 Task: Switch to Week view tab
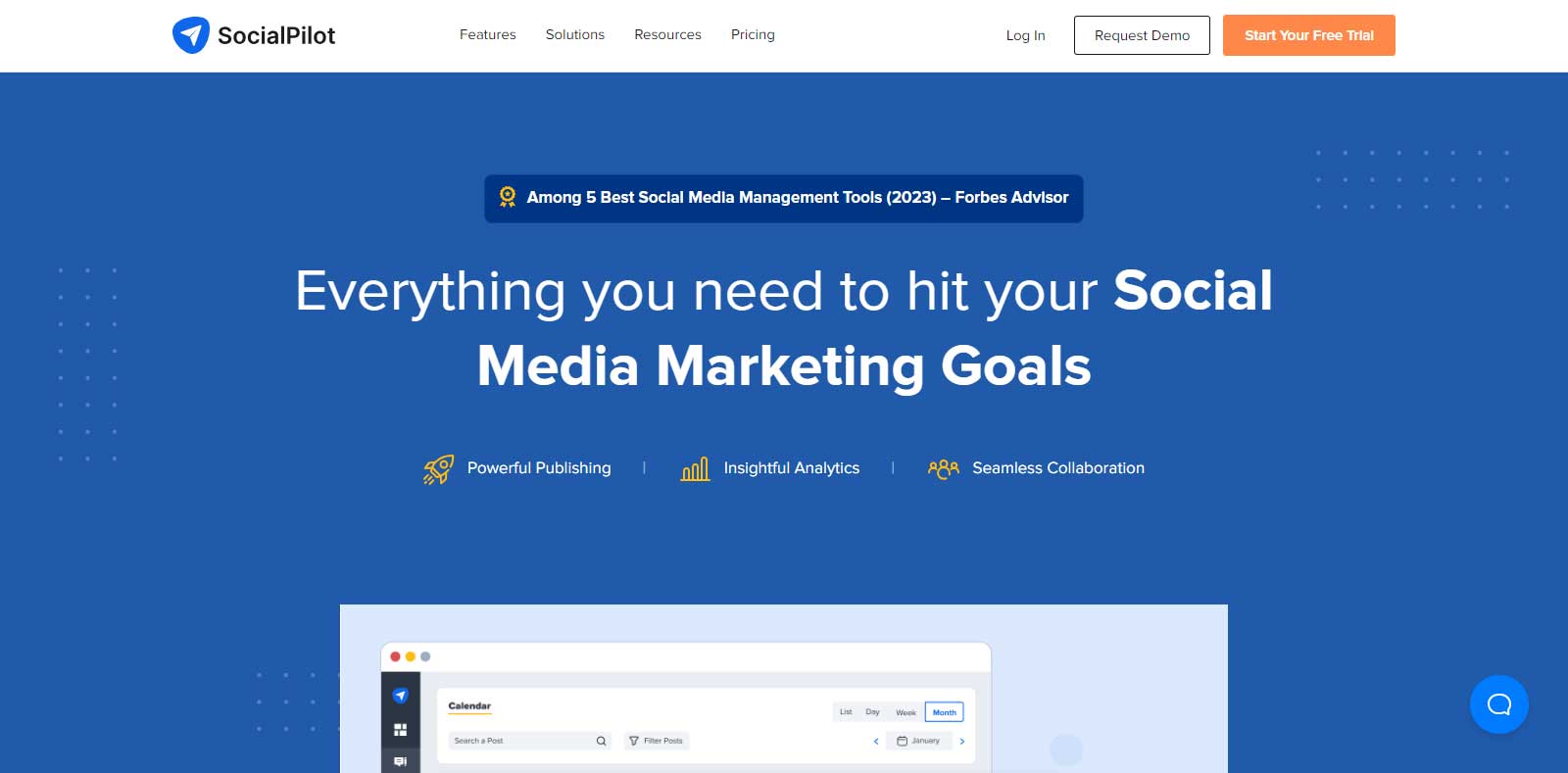click(906, 712)
